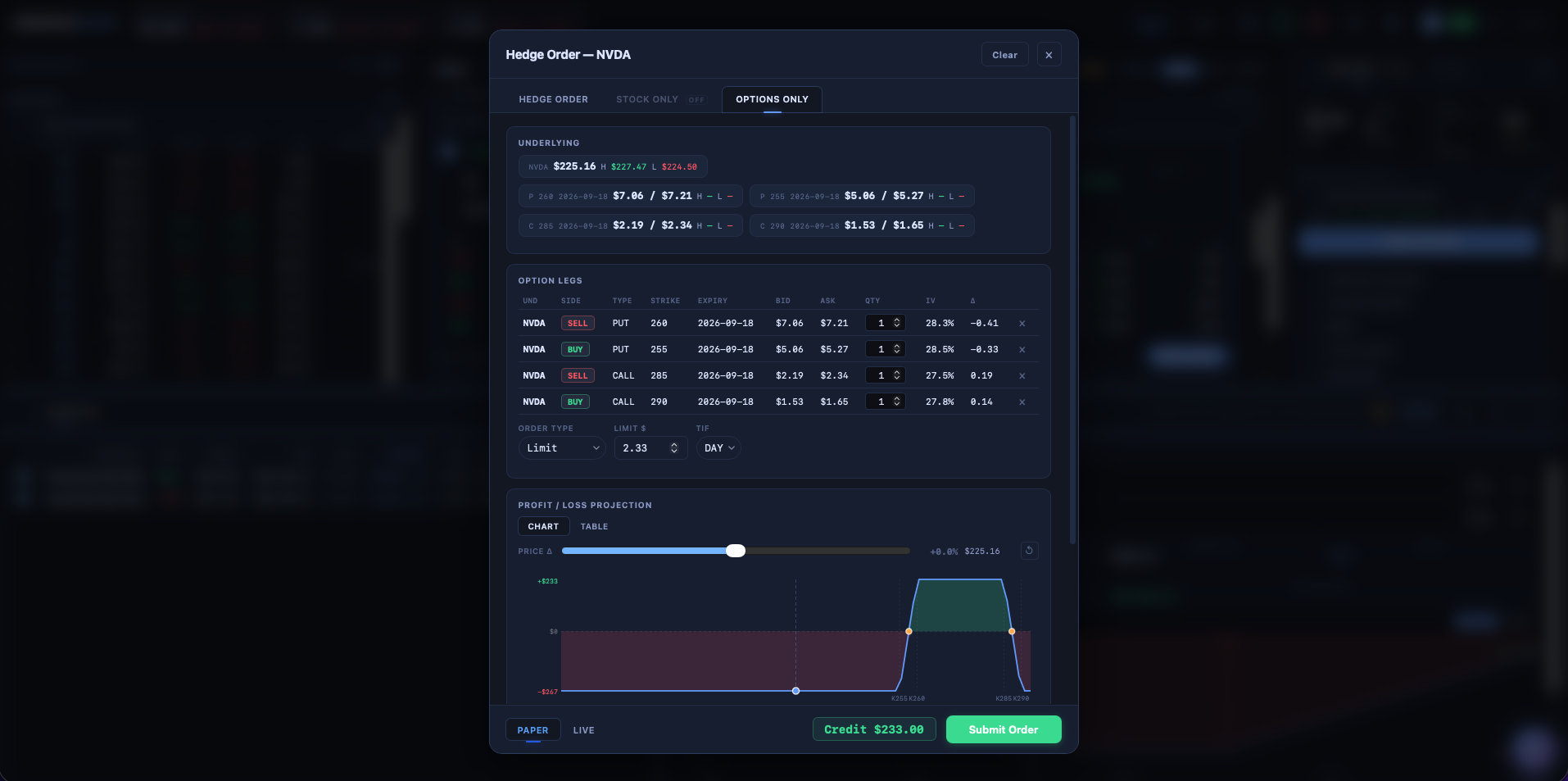Adjust quantity stepper for PUT 260 leg
This screenshot has height=781, width=1568.
[897, 324]
